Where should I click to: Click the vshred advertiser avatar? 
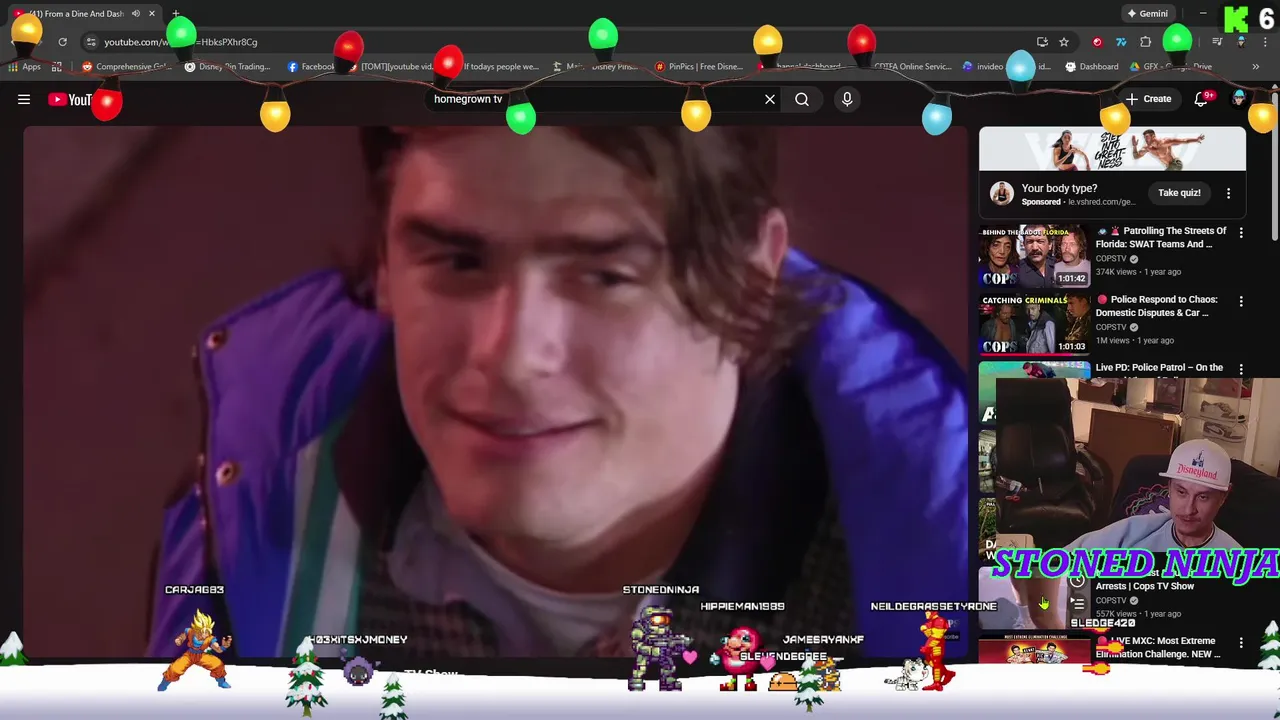pyautogui.click(x=1001, y=194)
